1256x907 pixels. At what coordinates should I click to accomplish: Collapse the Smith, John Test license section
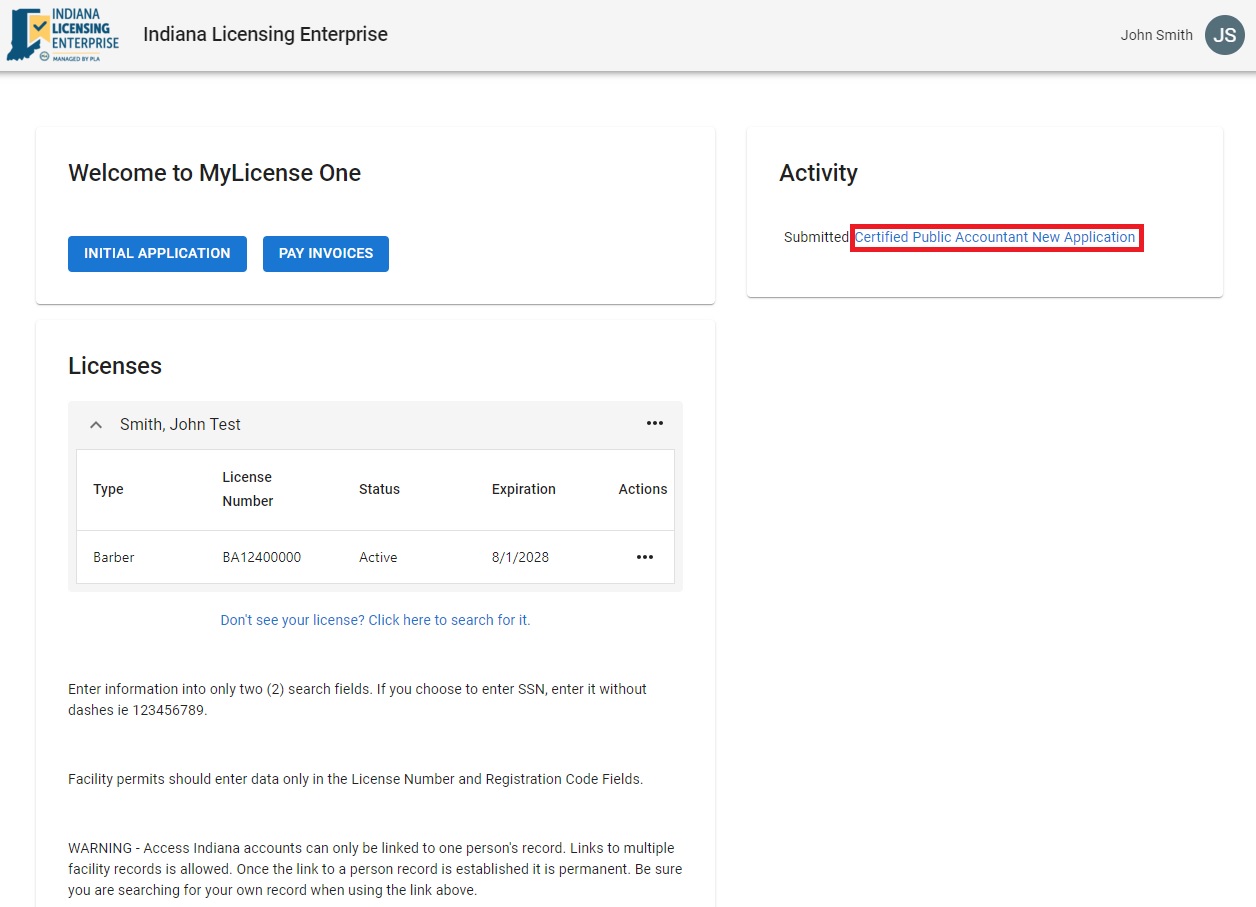[96, 425]
